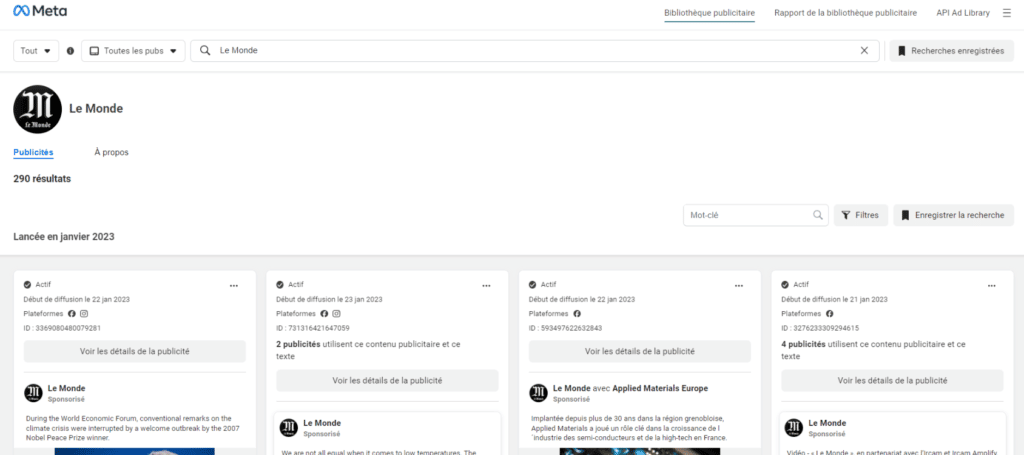View details of ad 731316421647059
Viewport: 1024px width, 455px height.
click(x=387, y=380)
